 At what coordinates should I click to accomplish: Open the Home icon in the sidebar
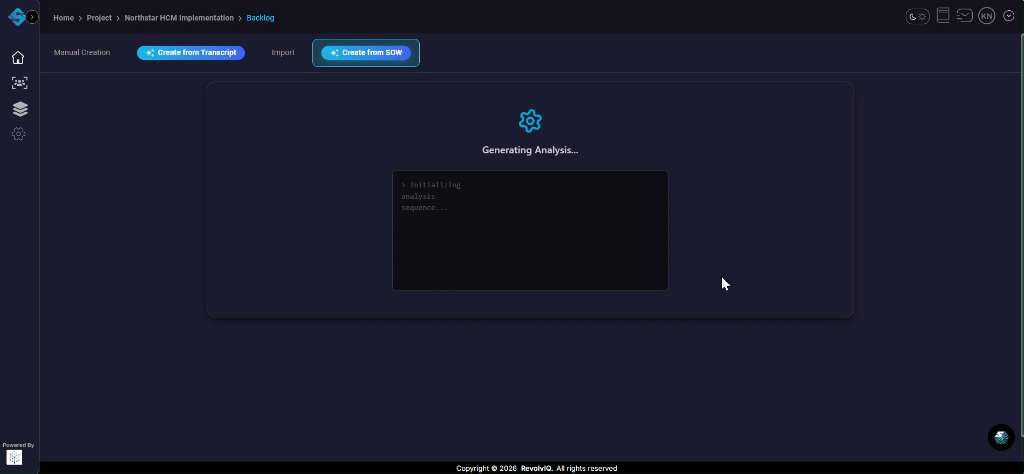18,57
